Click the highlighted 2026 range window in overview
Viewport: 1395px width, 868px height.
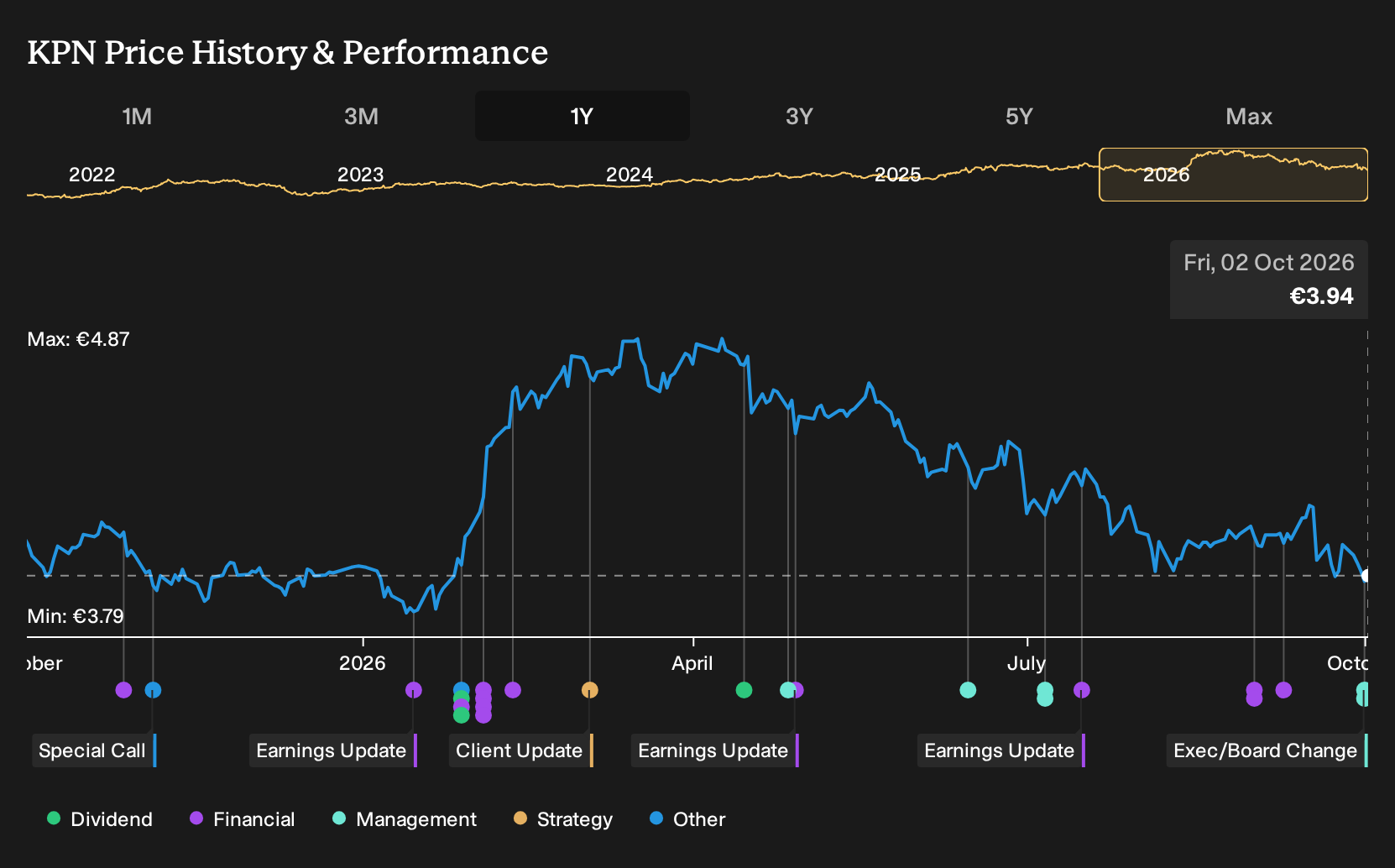click(1234, 175)
